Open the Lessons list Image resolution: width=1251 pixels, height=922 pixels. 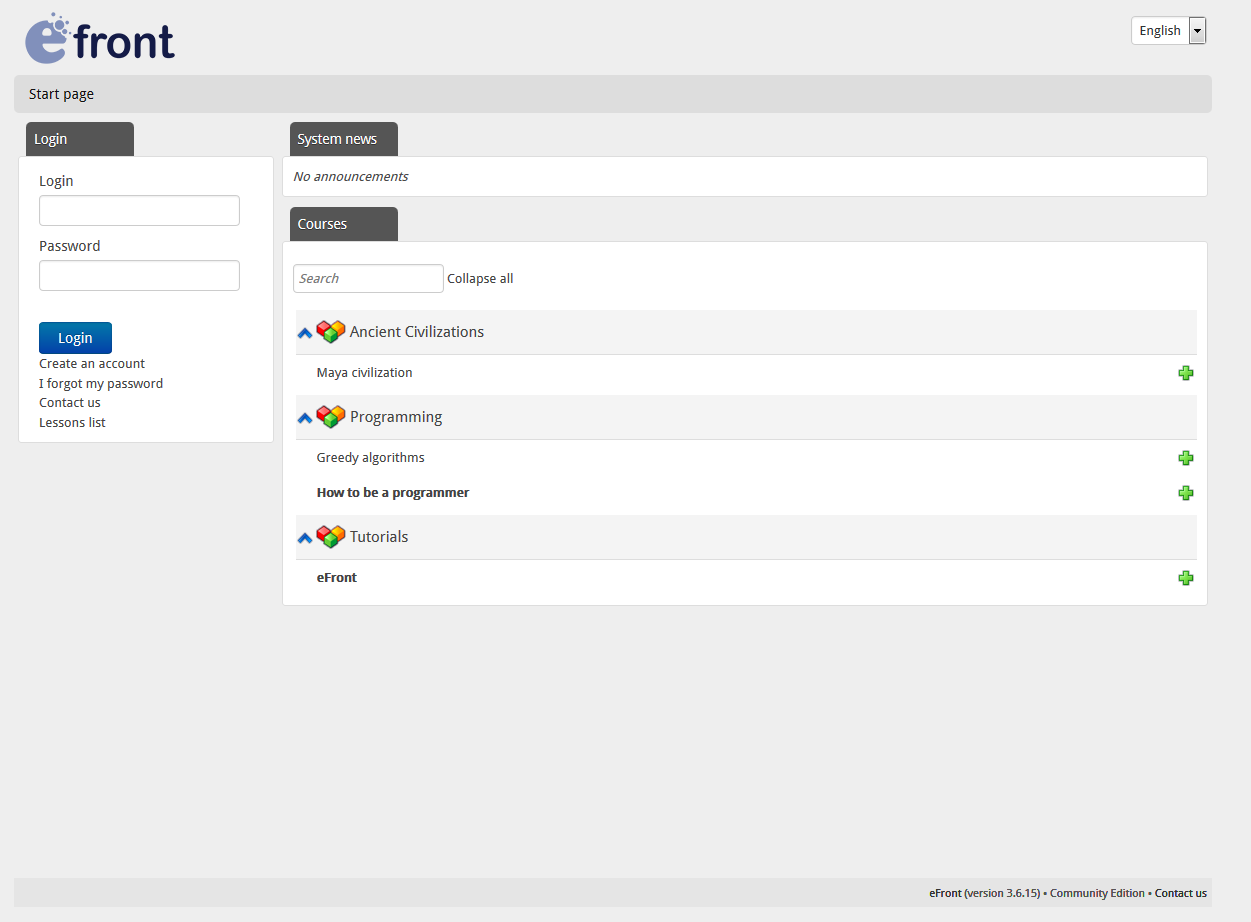72,422
